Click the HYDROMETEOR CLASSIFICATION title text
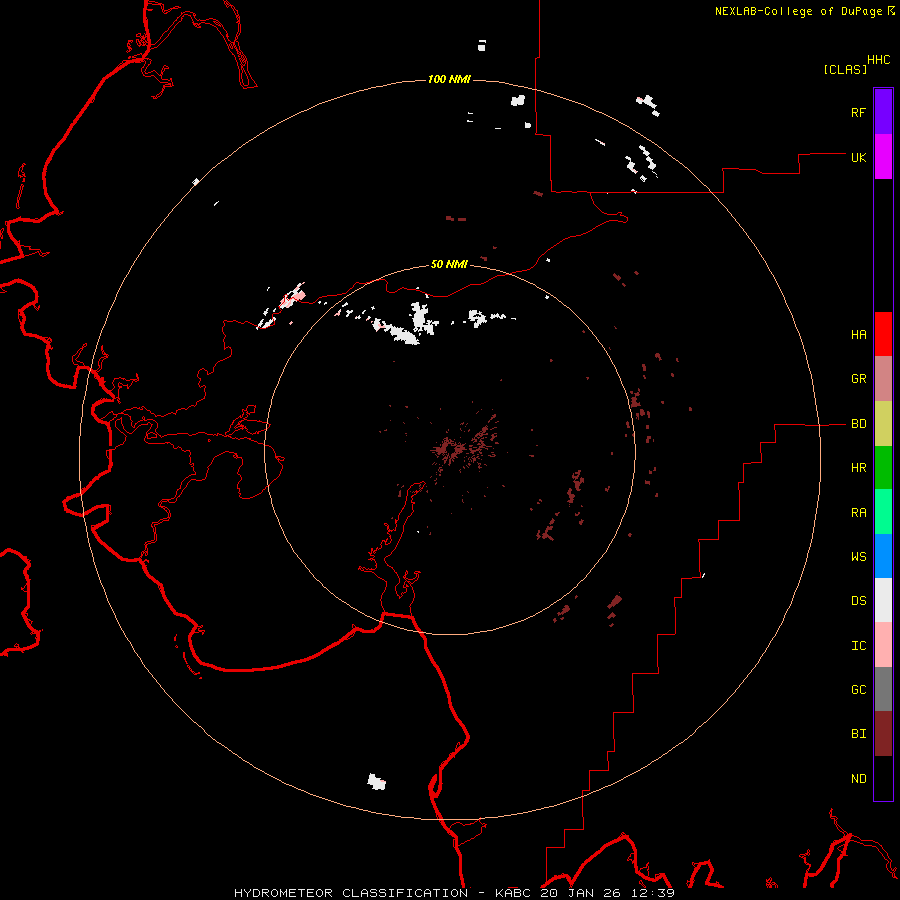Image resolution: width=900 pixels, height=900 pixels. [x=351, y=893]
